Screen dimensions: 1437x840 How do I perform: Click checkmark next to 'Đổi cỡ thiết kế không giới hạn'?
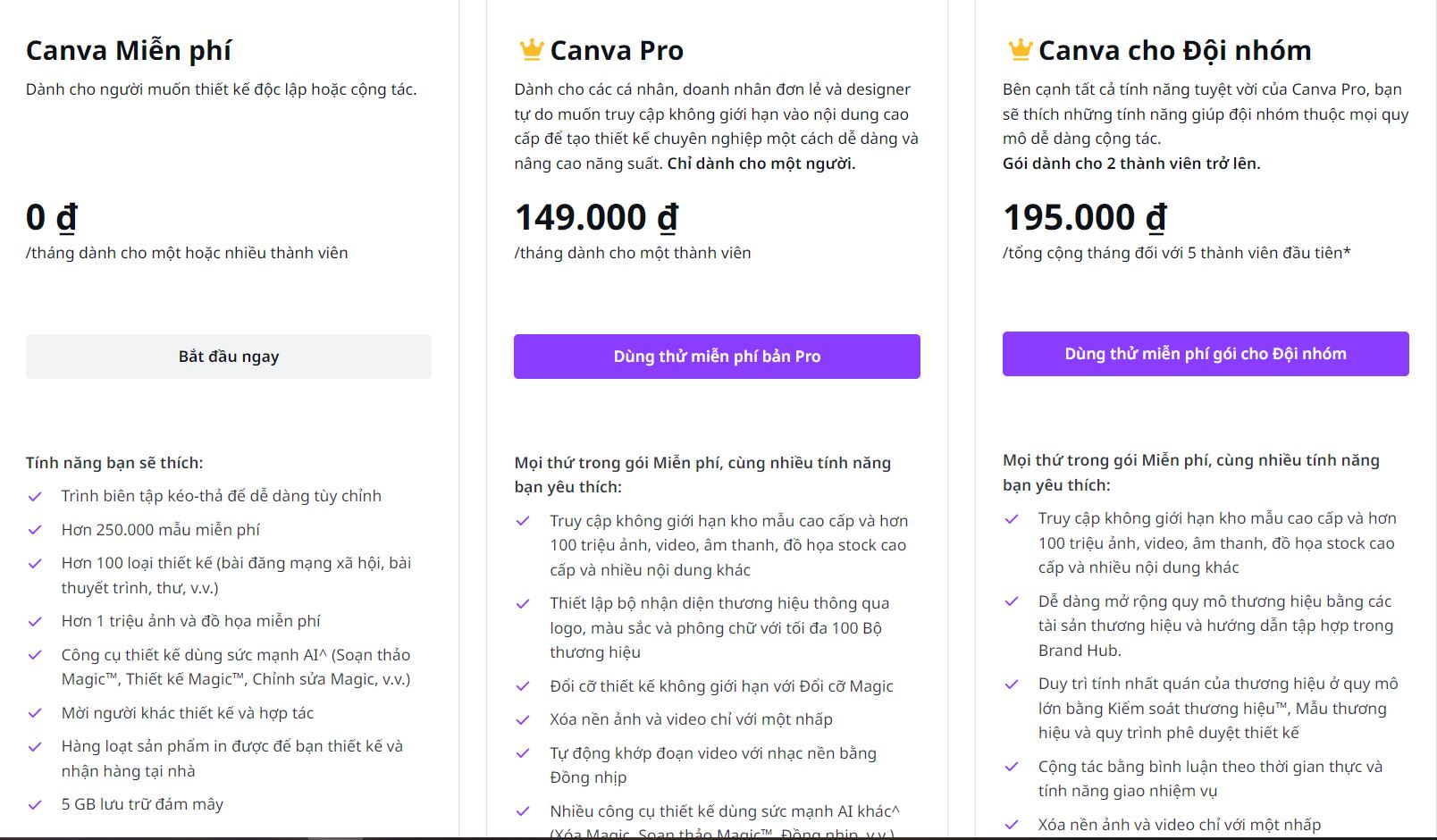(521, 686)
